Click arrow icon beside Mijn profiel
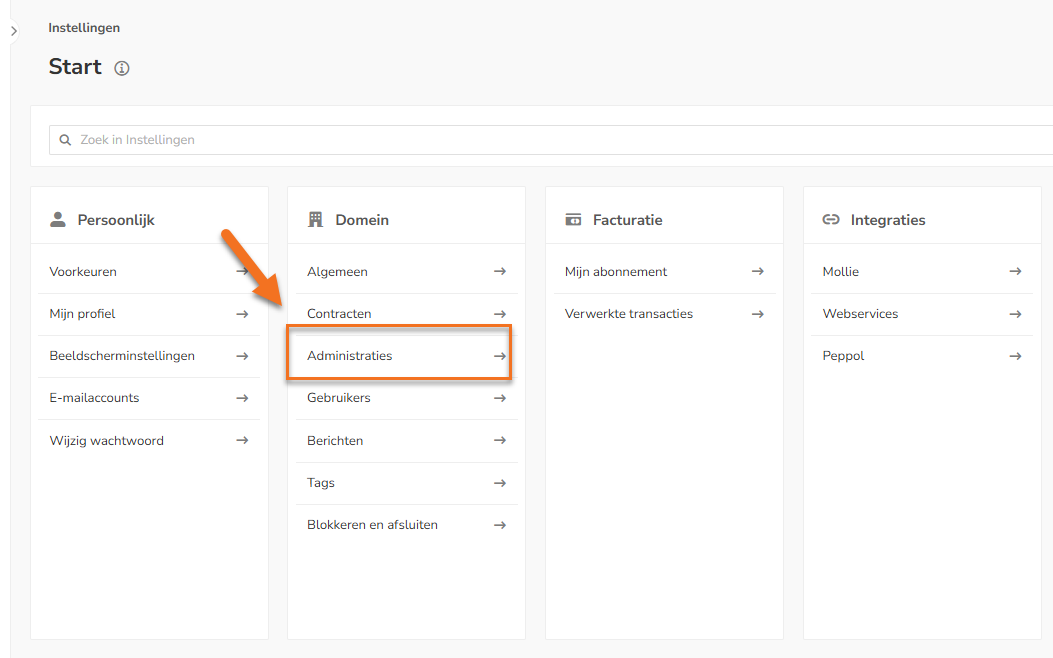This screenshot has height=658, width=1053. 242,314
